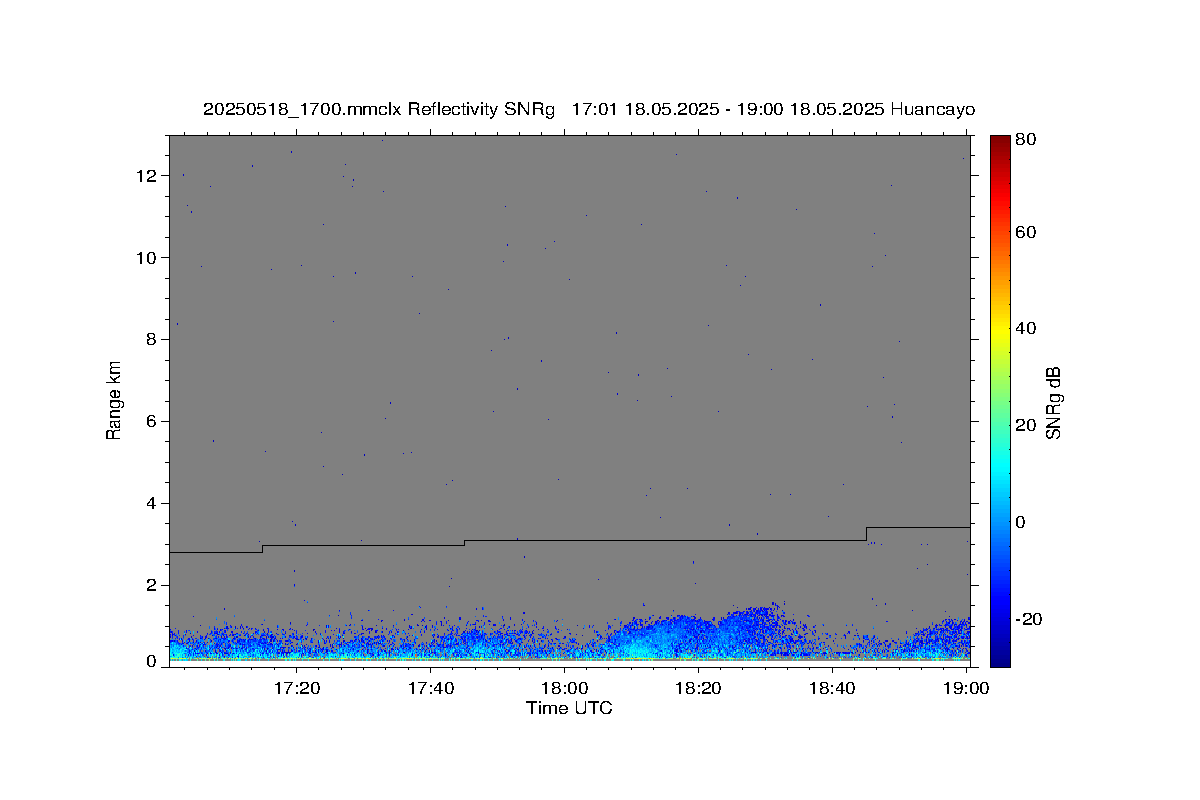Click the dark blue bottom of colorbar

tap(1000, 658)
